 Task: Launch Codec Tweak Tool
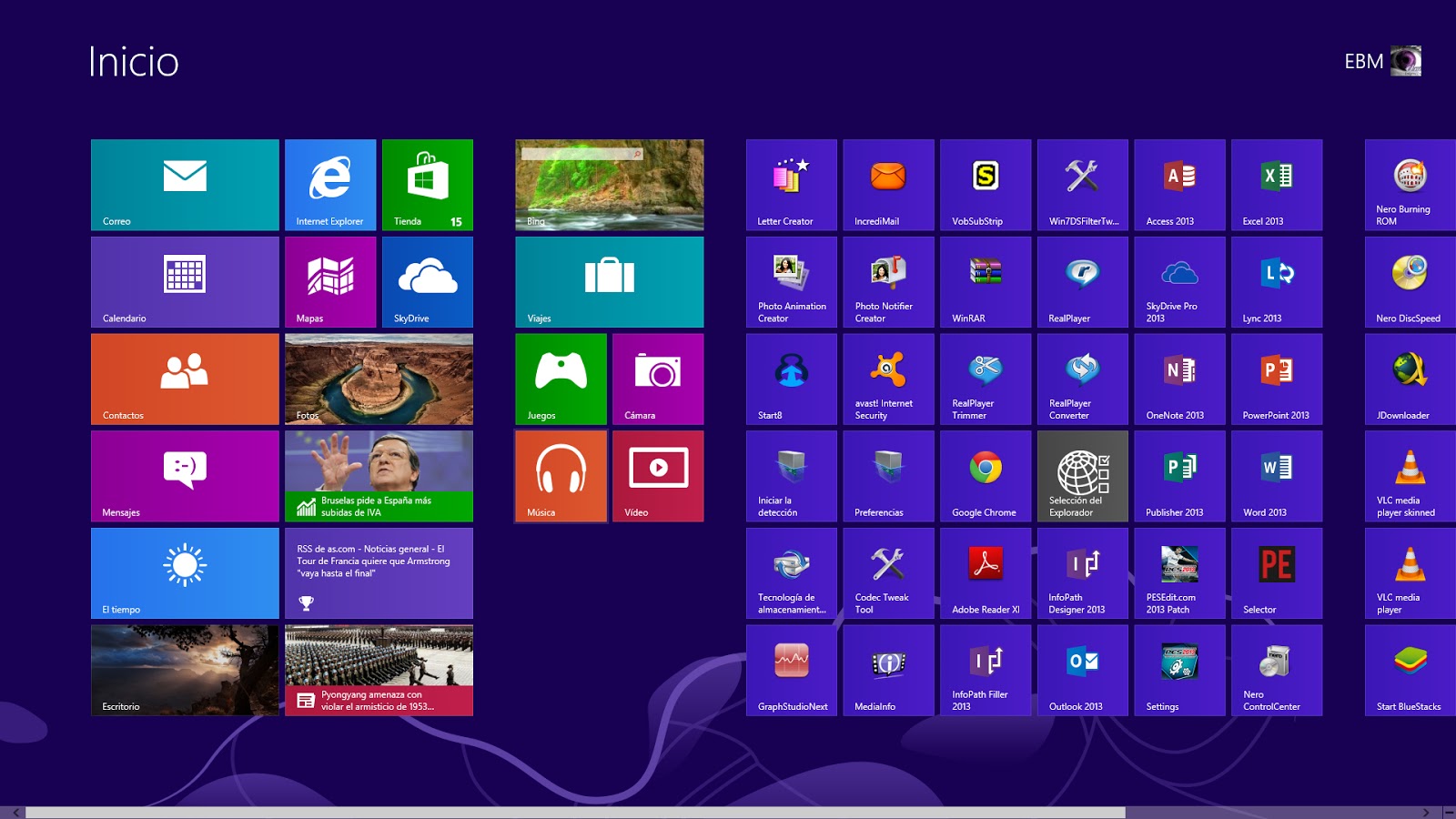888,573
